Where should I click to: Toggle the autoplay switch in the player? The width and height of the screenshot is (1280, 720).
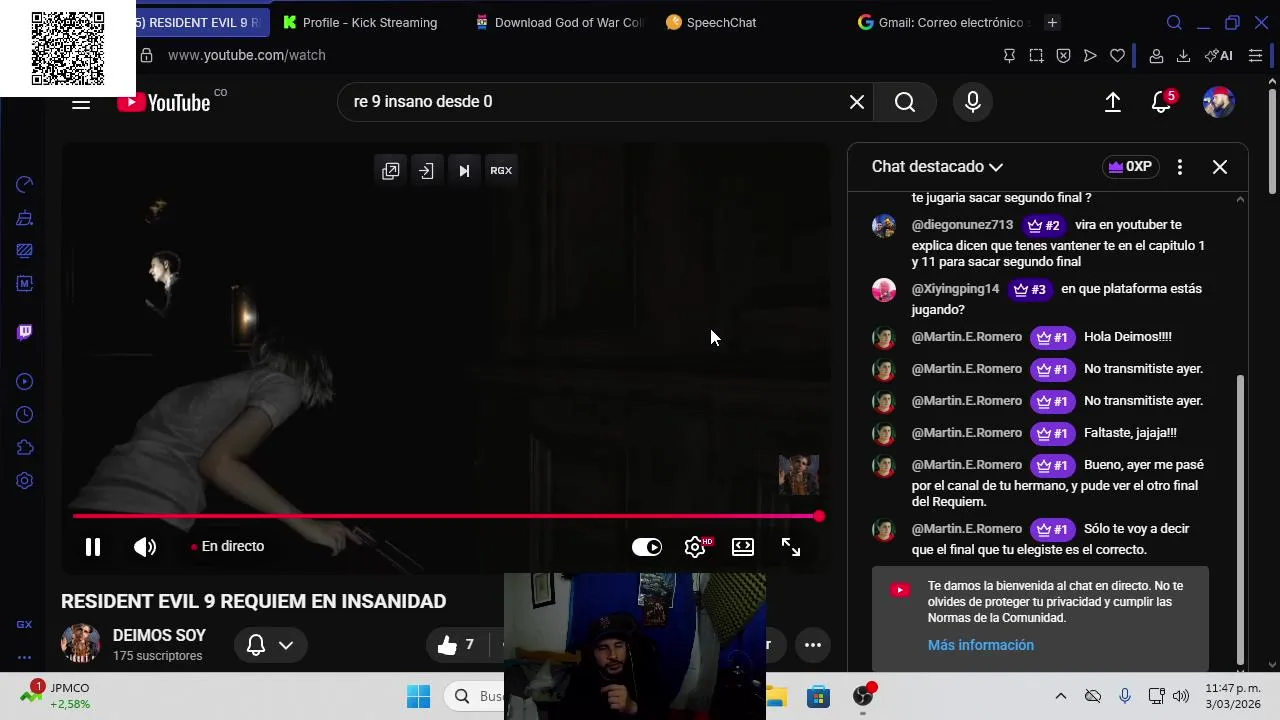coord(647,547)
